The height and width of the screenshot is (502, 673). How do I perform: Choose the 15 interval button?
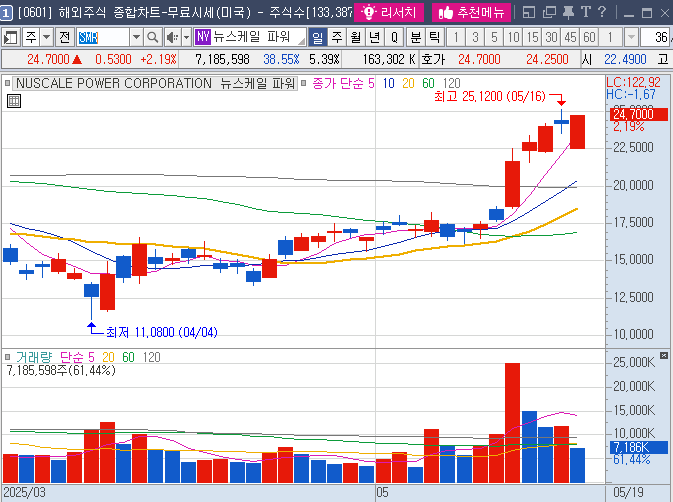point(532,38)
